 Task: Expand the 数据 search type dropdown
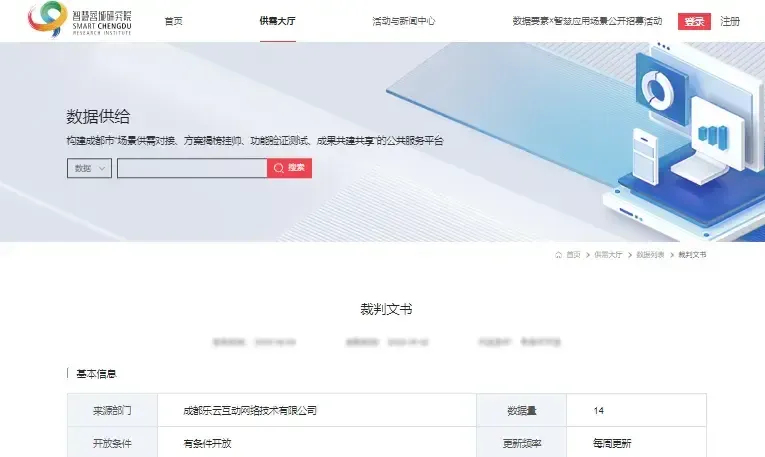coord(89,168)
